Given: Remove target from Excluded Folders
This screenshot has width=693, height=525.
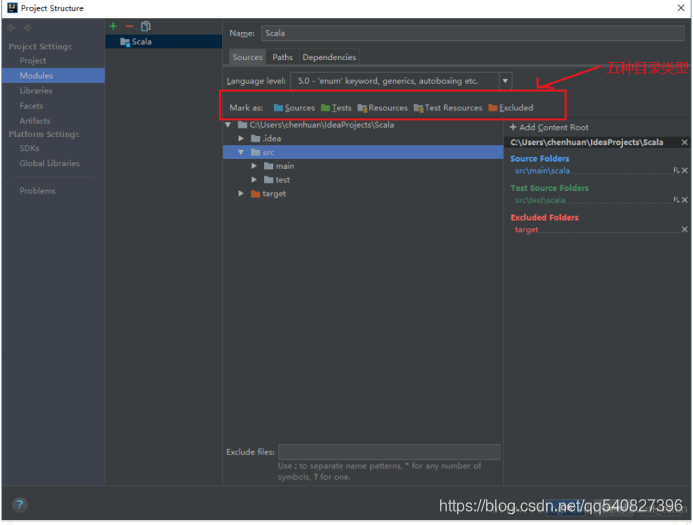Looking at the screenshot, I should coord(685,229).
